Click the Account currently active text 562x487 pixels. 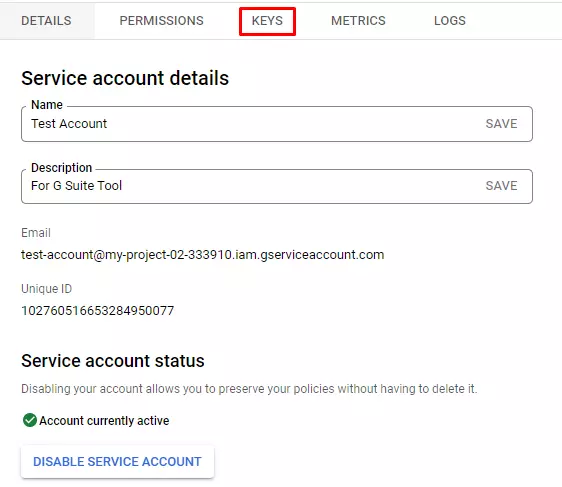coord(104,420)
